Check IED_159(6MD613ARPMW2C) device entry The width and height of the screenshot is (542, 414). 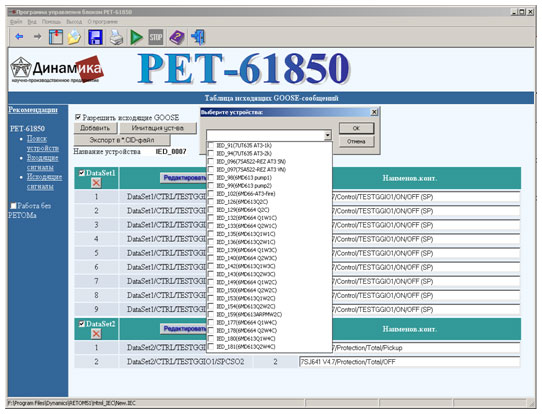211,314
